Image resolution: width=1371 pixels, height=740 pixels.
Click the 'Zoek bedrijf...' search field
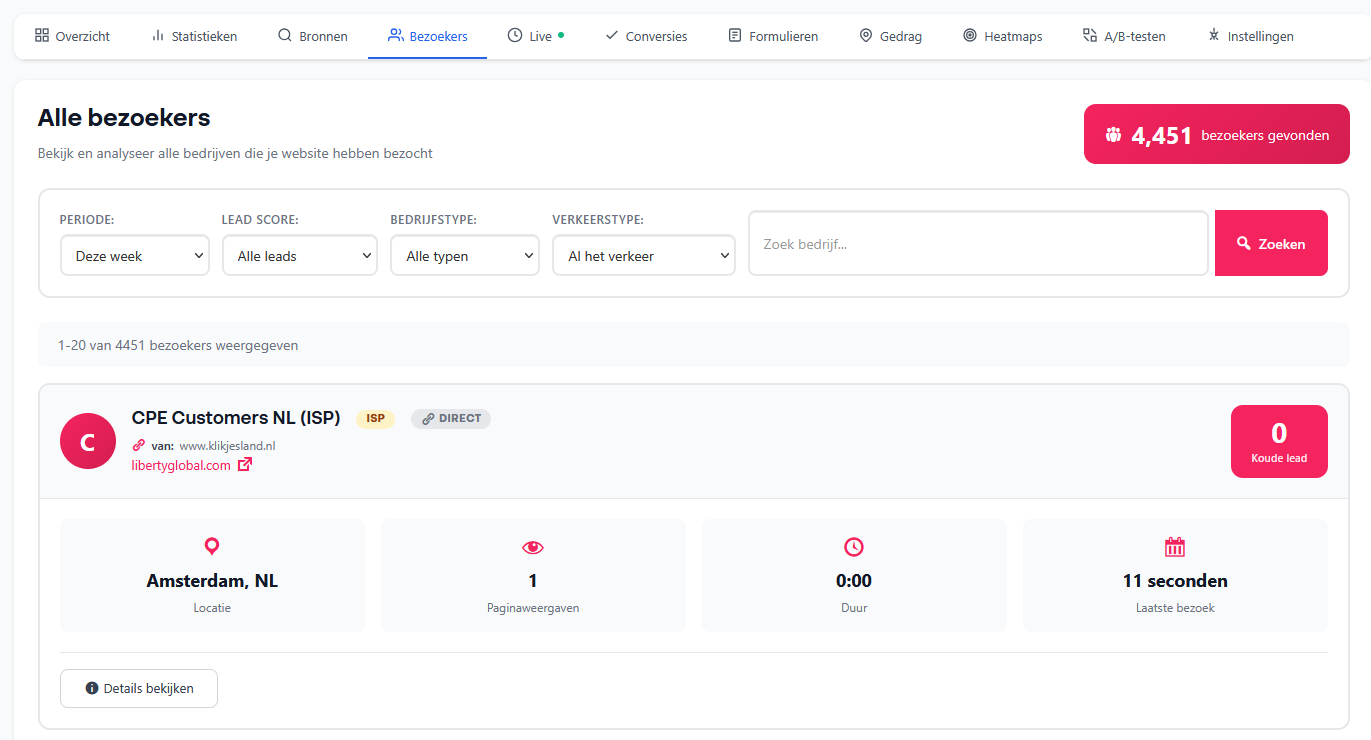979,243
